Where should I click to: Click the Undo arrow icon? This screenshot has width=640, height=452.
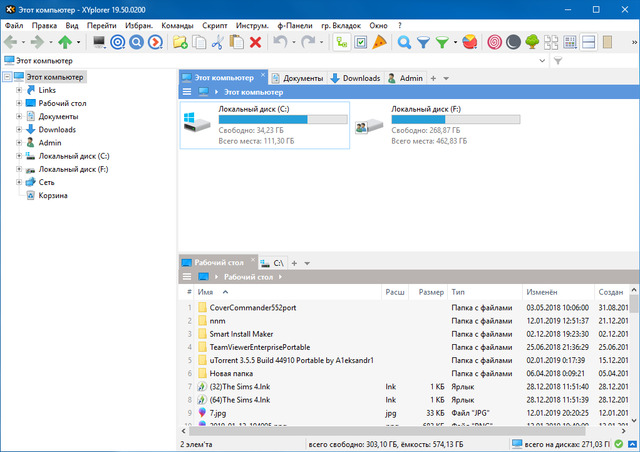pyautogui.click(x=282, y=42)
